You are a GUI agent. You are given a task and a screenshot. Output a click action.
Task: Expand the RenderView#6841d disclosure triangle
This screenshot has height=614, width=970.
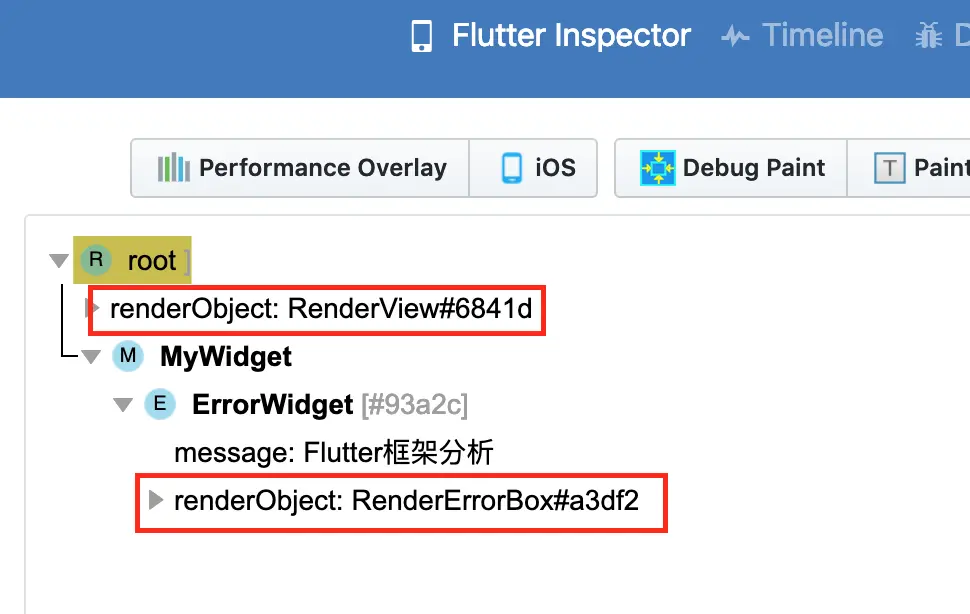pos(92,308)
